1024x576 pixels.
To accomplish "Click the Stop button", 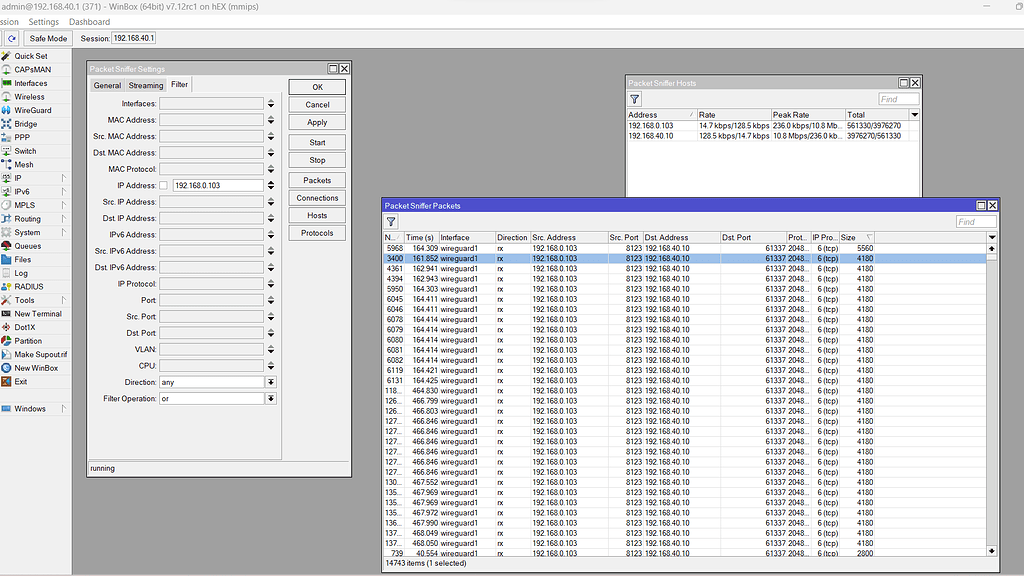I will coord(317,160).
